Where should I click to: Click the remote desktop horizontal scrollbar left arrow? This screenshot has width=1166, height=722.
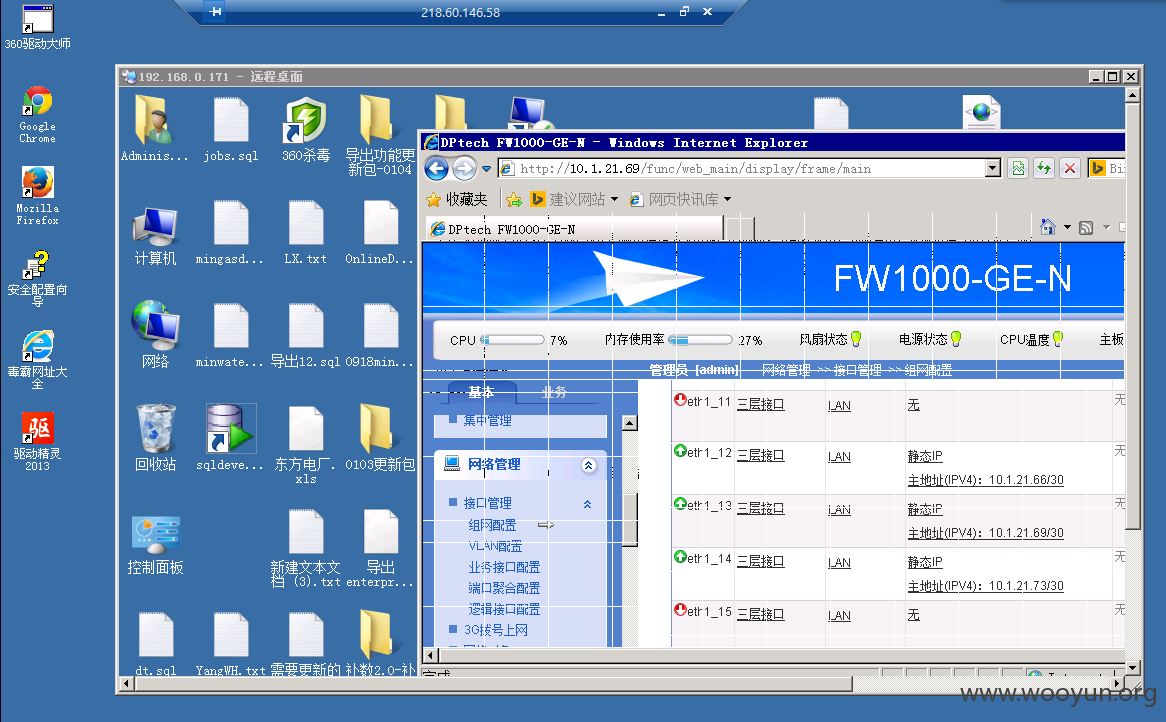coord(126,683)
